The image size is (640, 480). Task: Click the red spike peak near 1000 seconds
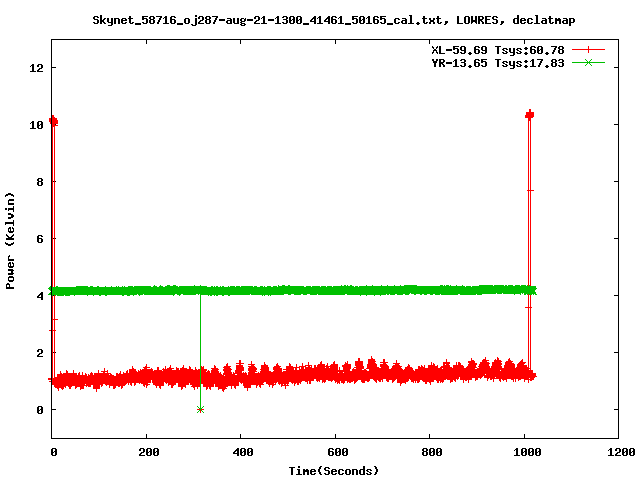[x=529, y=115]
